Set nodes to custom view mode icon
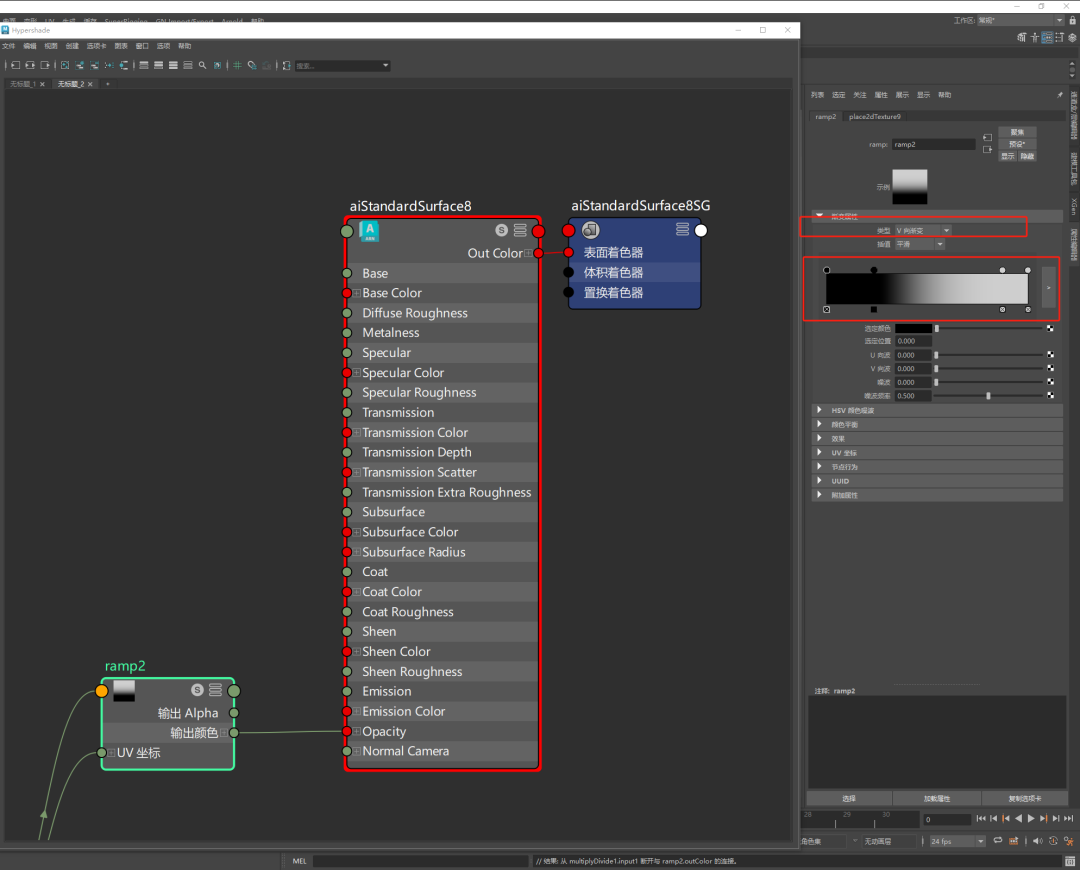The height and width of the screenshot is (870, 1080). pyautogui.click(x=188, y=65)
